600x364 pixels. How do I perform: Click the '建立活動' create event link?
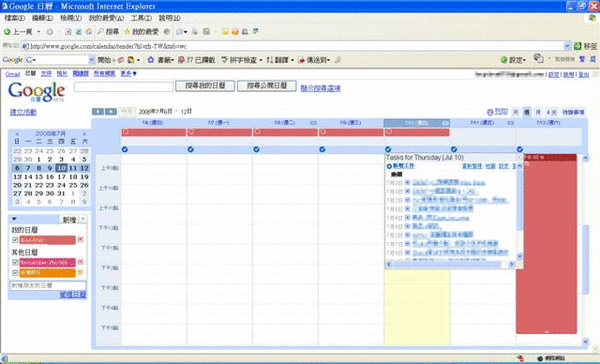(23, 112)
